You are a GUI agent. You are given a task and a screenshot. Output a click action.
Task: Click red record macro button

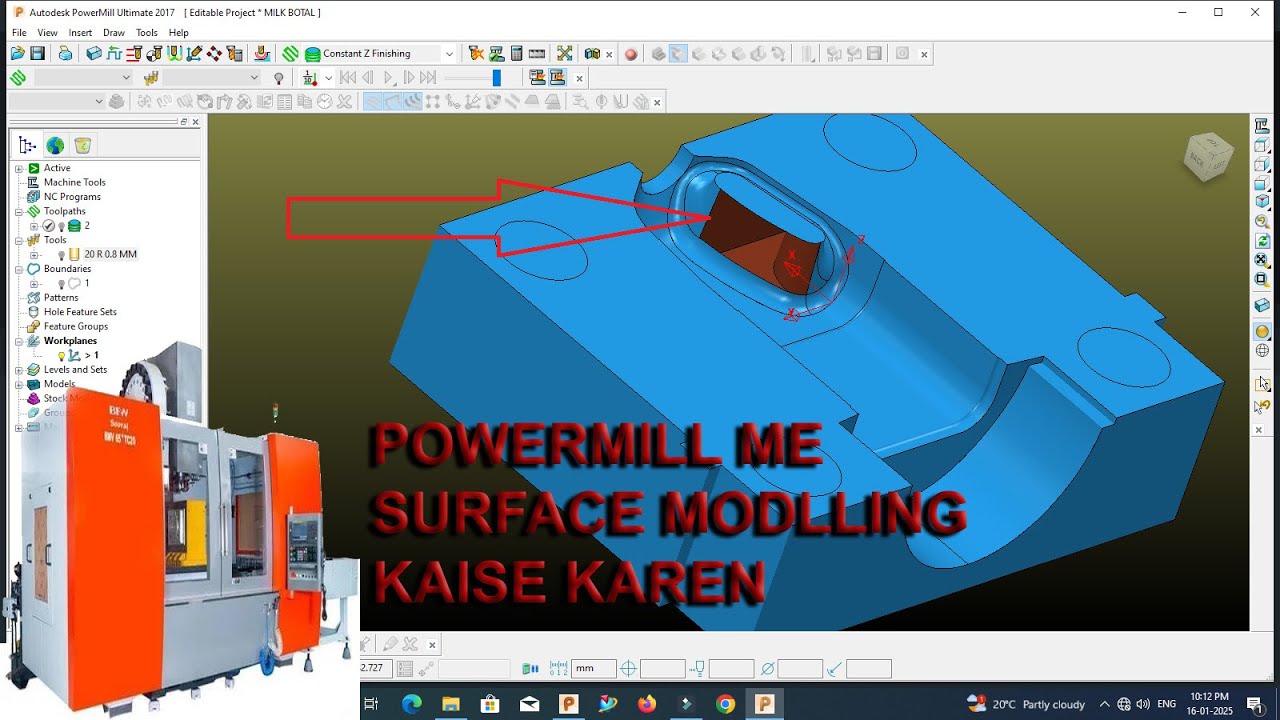pos(631,54)
